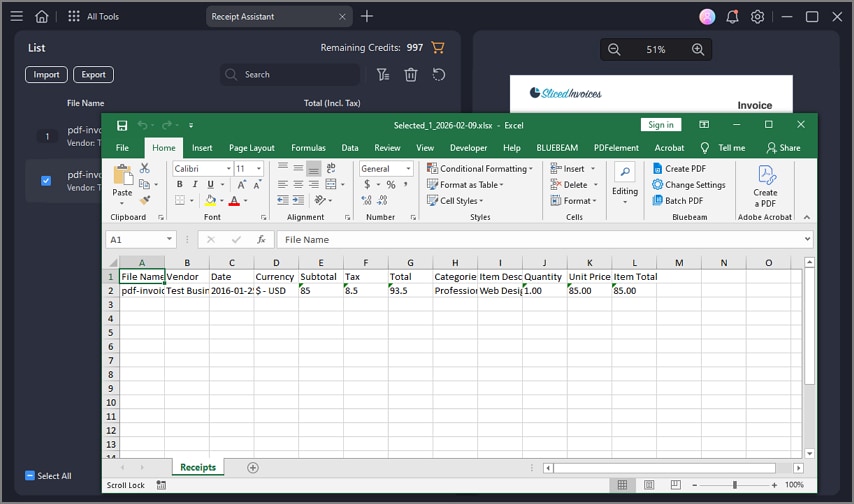Open the font name dropdown Calibri
This screenshot has height=504, width=854.
click(229, 169)
